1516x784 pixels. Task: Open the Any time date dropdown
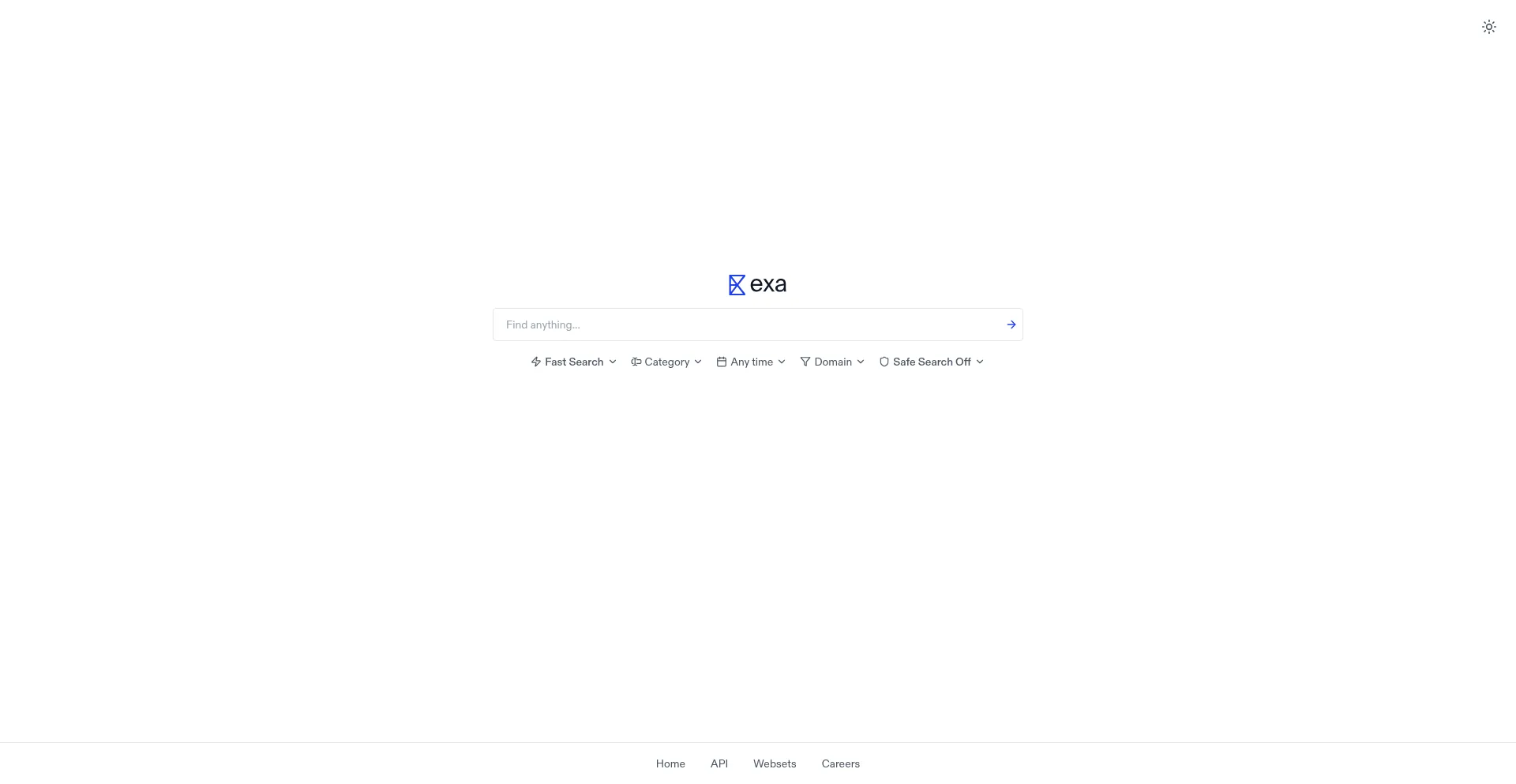pyautogui.click(x=751, y=362)
